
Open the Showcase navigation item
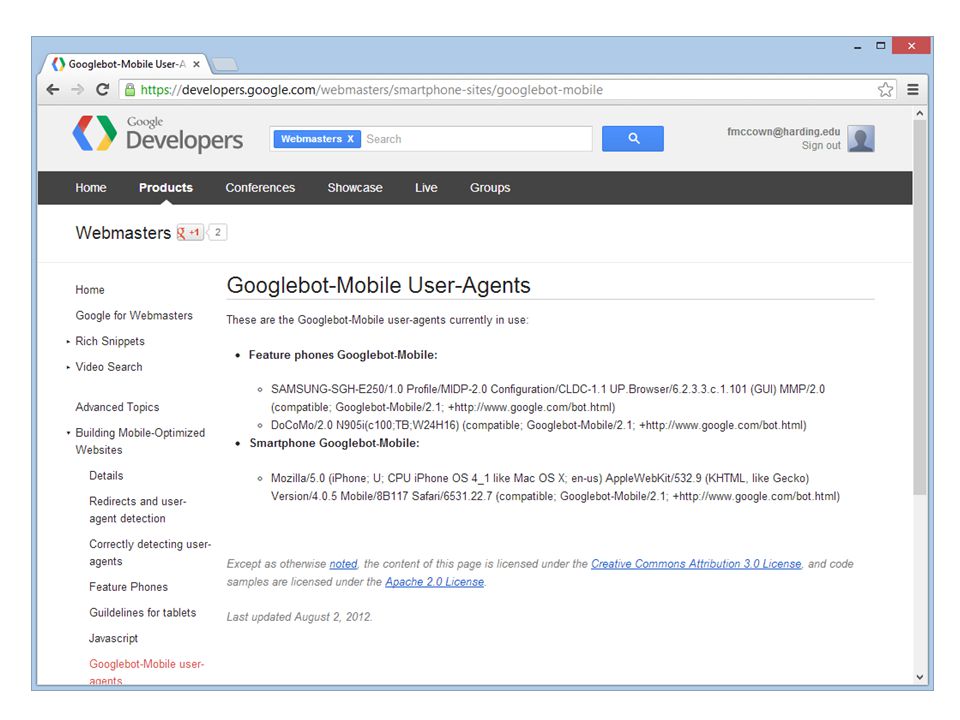[355, 188]
